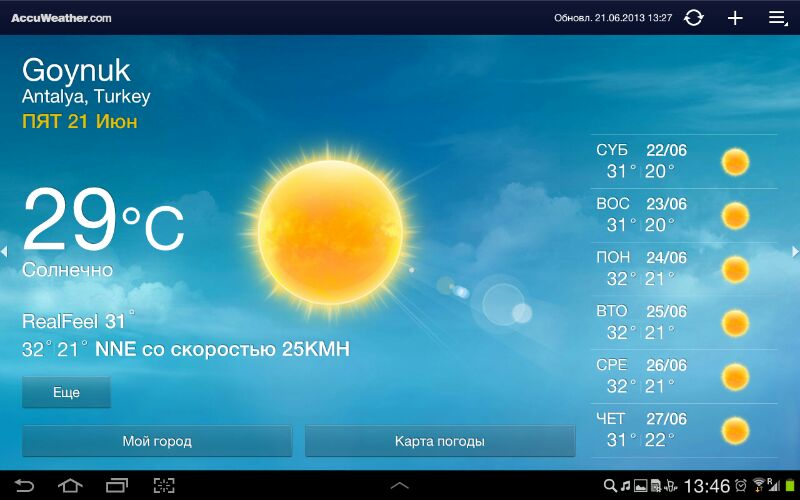Image resolution: width=800 pixels, height=500 pixels.
Task: Tap the screenshot capture icon
Action: click(163, 486)
